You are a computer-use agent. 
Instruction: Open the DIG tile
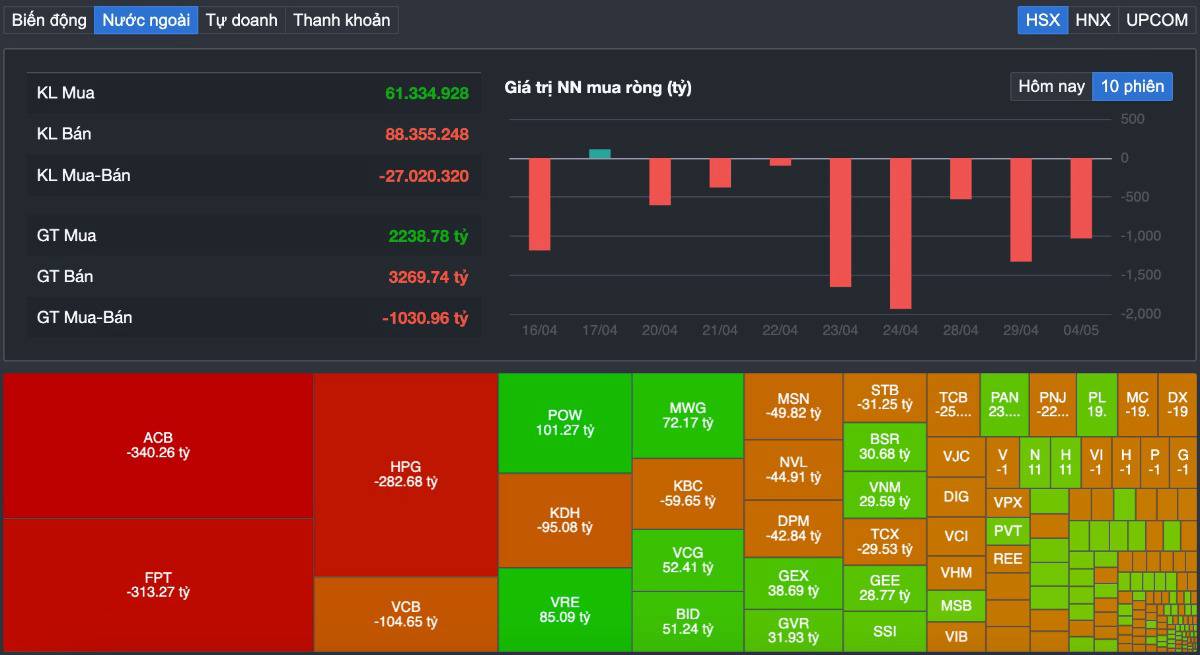pyautogui.click(x=956, y=496)
